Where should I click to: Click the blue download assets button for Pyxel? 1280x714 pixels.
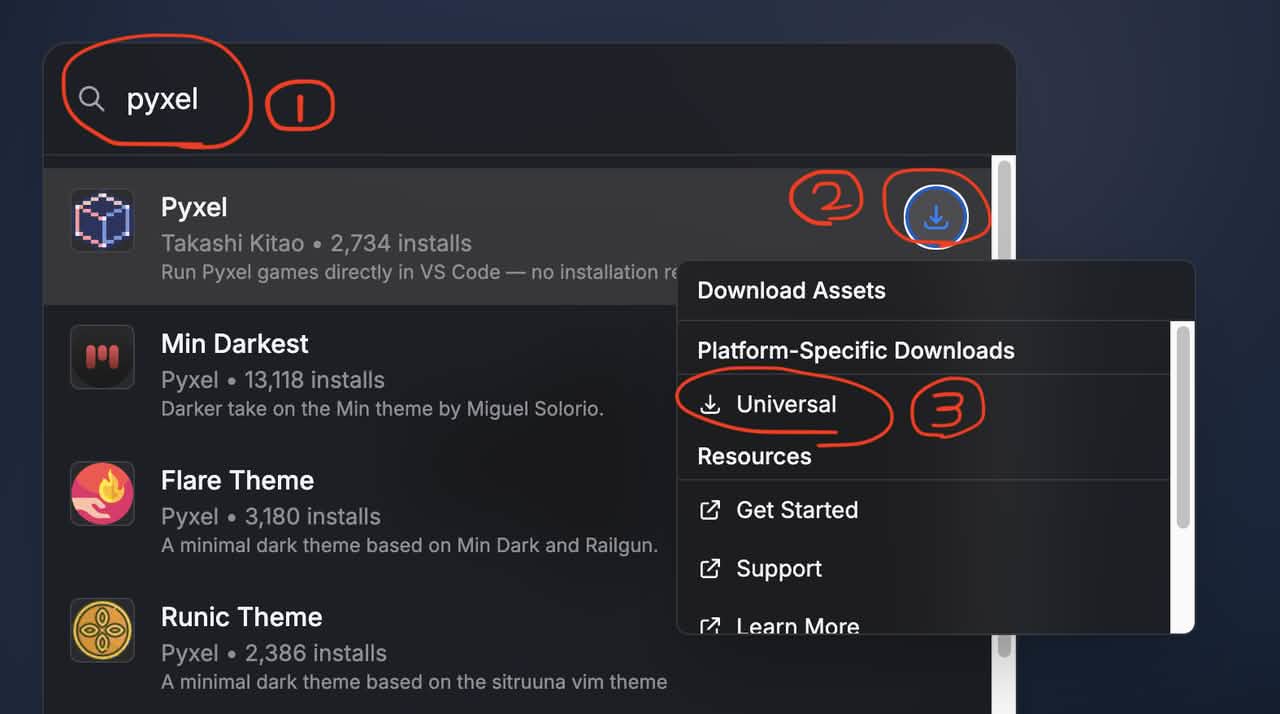[936, 216]
